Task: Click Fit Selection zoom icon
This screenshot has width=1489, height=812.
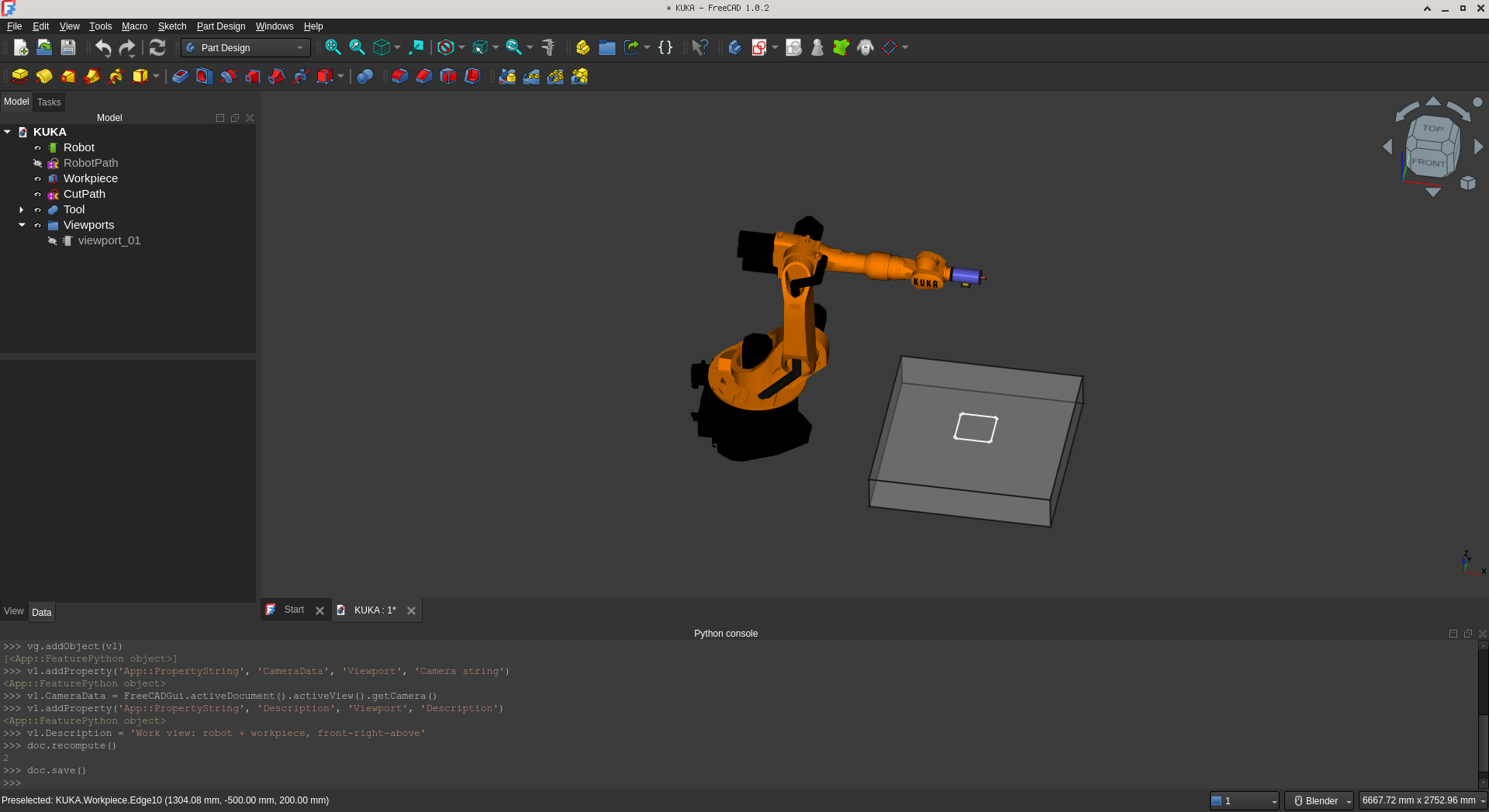Action: [x=357, y=47]
